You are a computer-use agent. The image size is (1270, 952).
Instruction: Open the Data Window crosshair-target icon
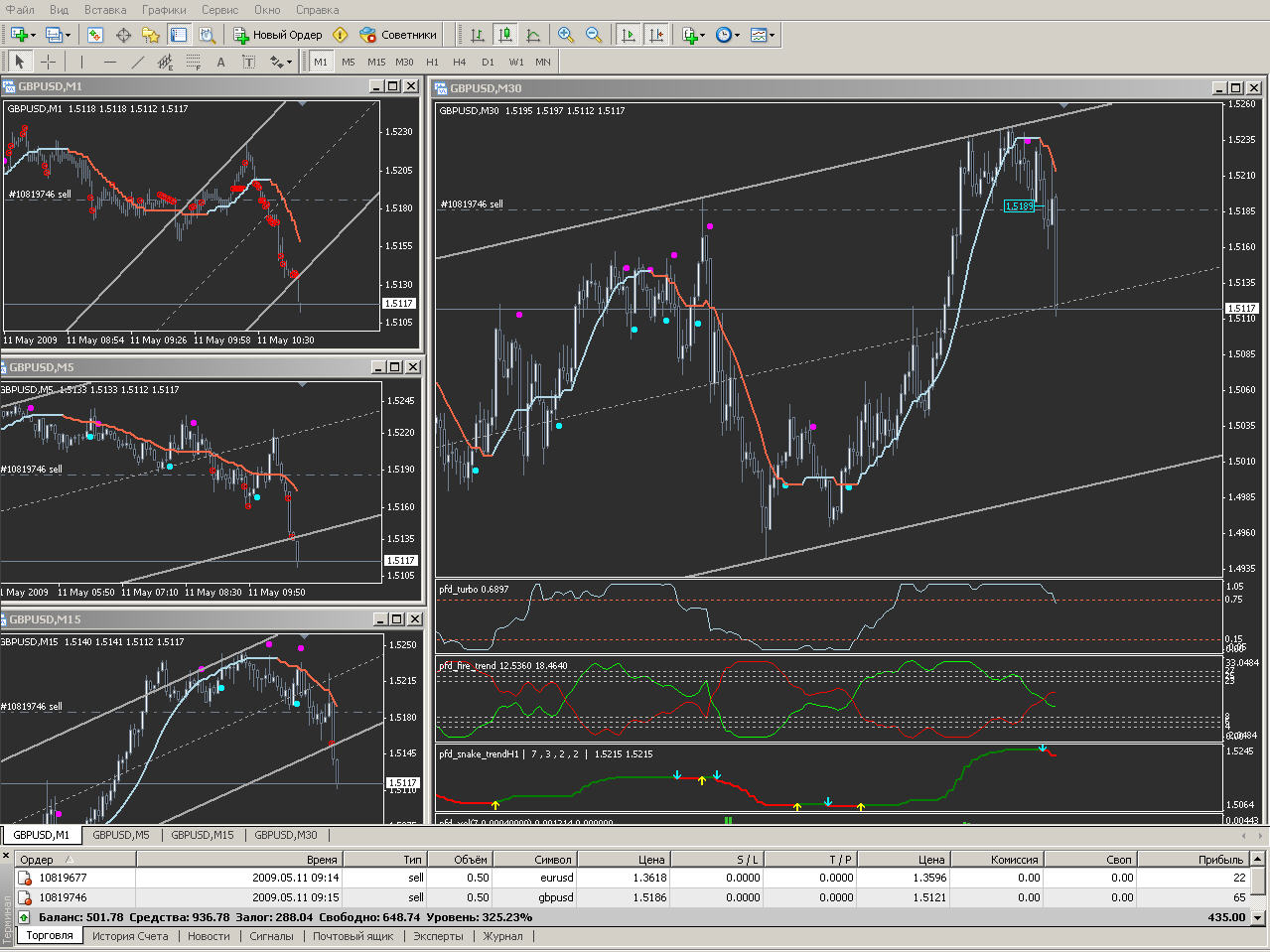point(123,35)
